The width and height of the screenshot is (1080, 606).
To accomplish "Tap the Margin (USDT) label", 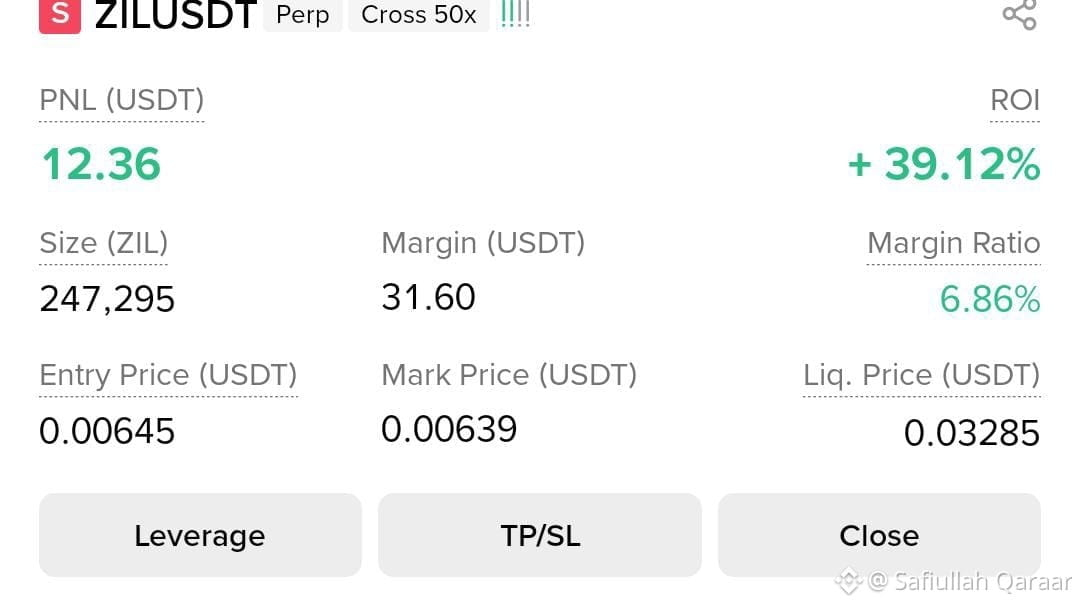I will (x=483, y=243).
